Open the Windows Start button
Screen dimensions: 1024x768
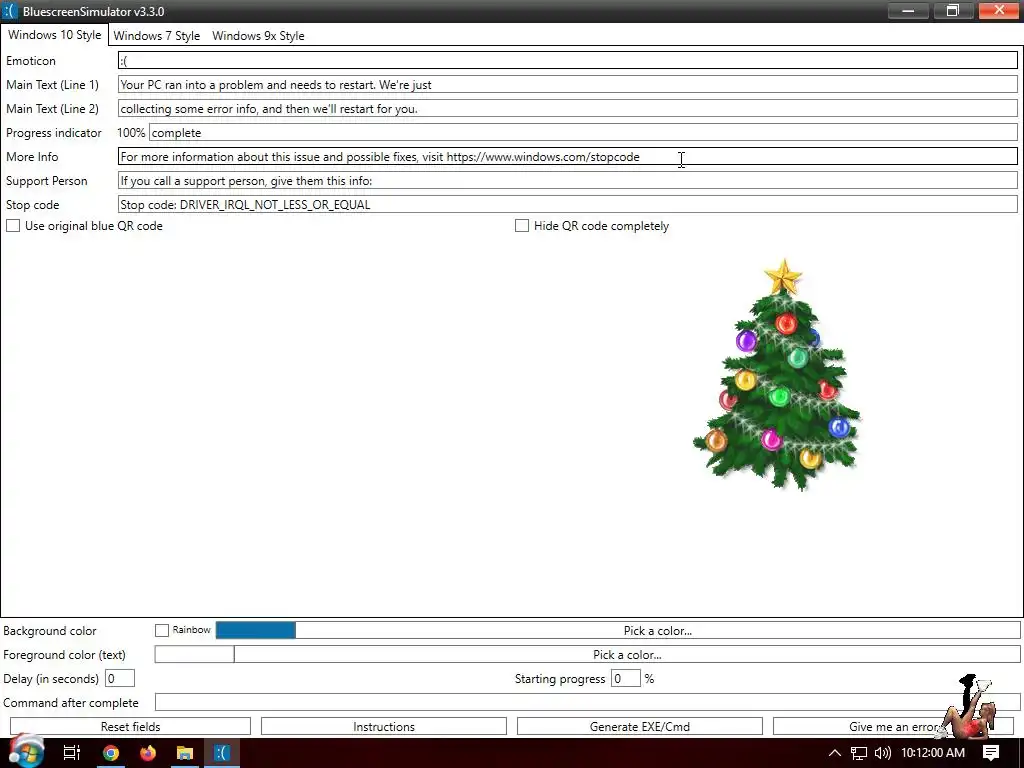[26, 752]
